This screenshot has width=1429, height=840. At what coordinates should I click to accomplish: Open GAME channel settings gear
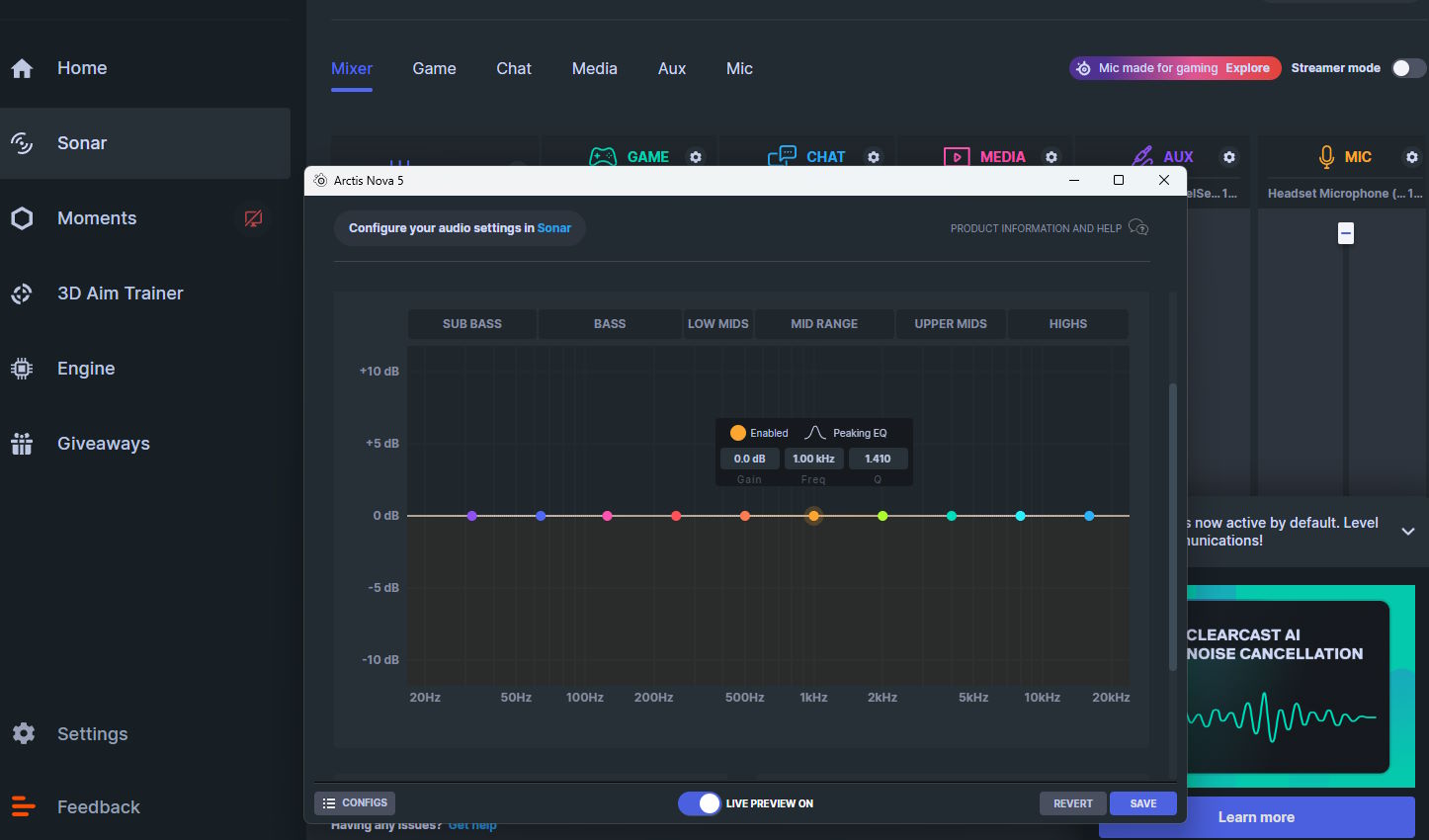click(x=696, y=157)
